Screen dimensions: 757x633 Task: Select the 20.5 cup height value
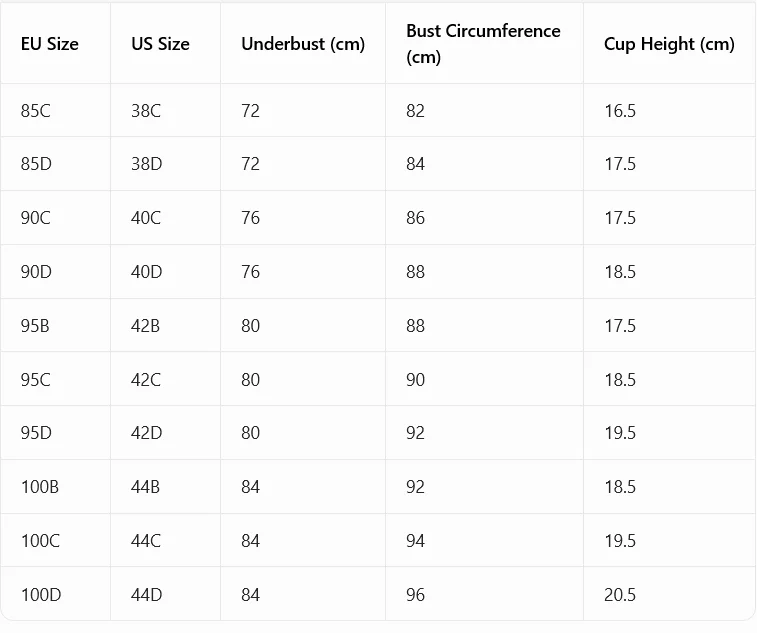pyautogui.click(x=620, y=595)
